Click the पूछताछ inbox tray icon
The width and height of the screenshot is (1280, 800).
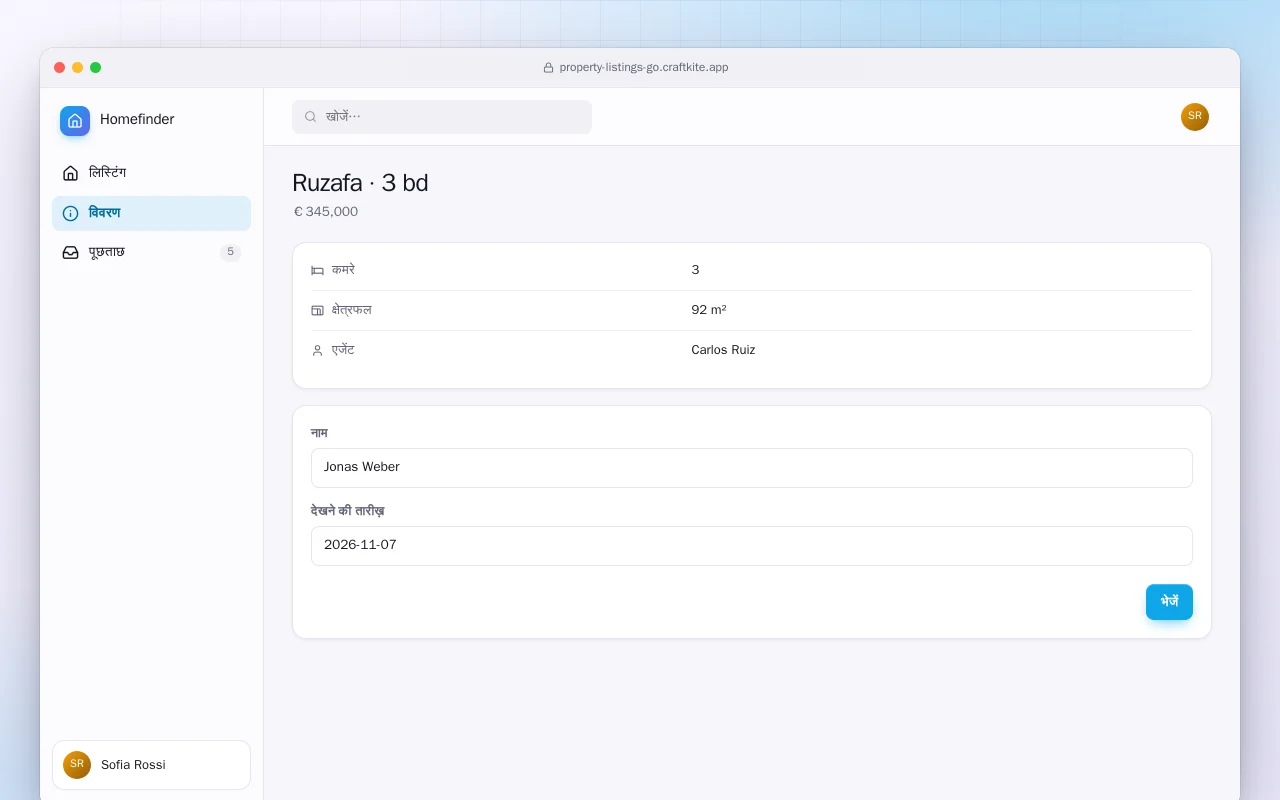tap(70, 252)
